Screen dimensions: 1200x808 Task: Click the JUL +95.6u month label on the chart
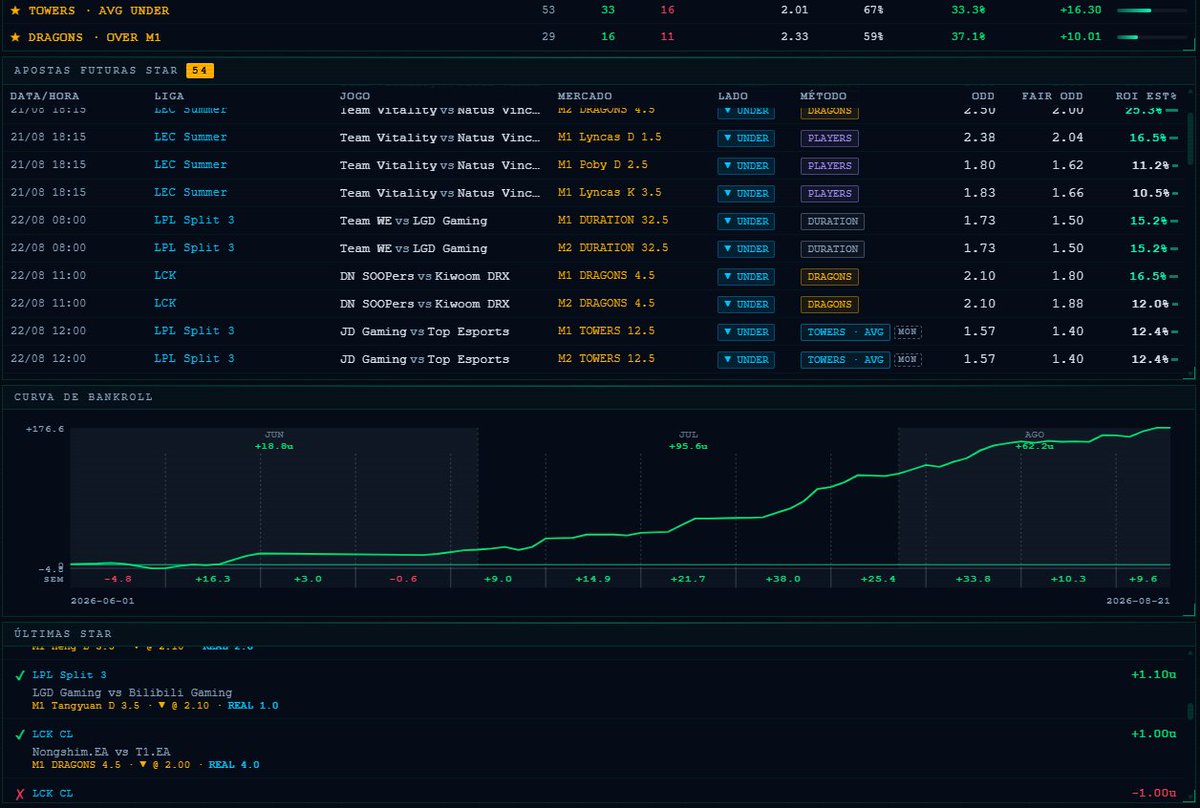688,440
